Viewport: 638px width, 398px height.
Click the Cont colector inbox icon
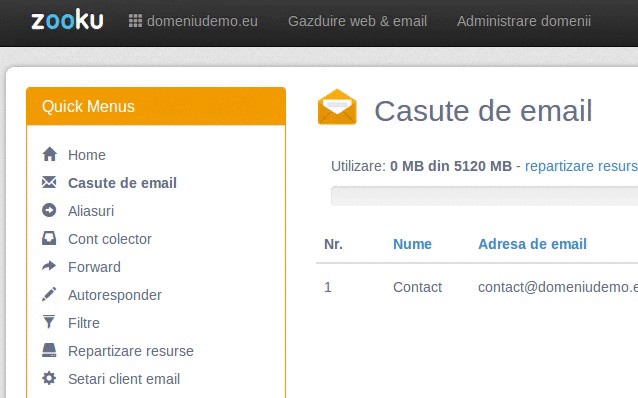coord(49,238)
